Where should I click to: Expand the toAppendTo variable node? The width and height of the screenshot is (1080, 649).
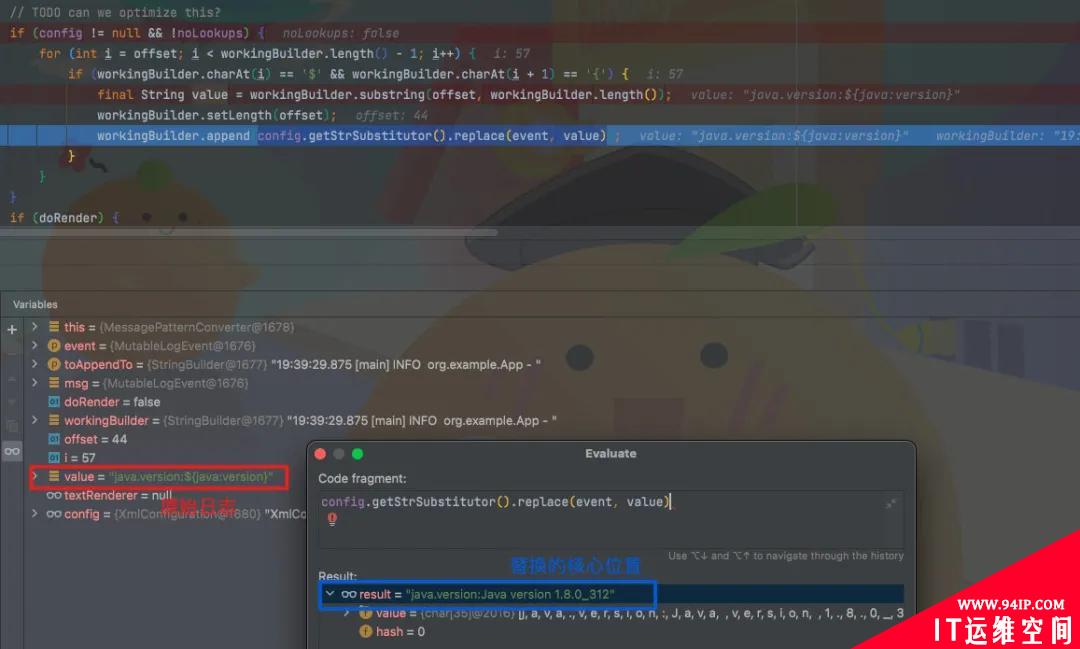tap(34, 364)
